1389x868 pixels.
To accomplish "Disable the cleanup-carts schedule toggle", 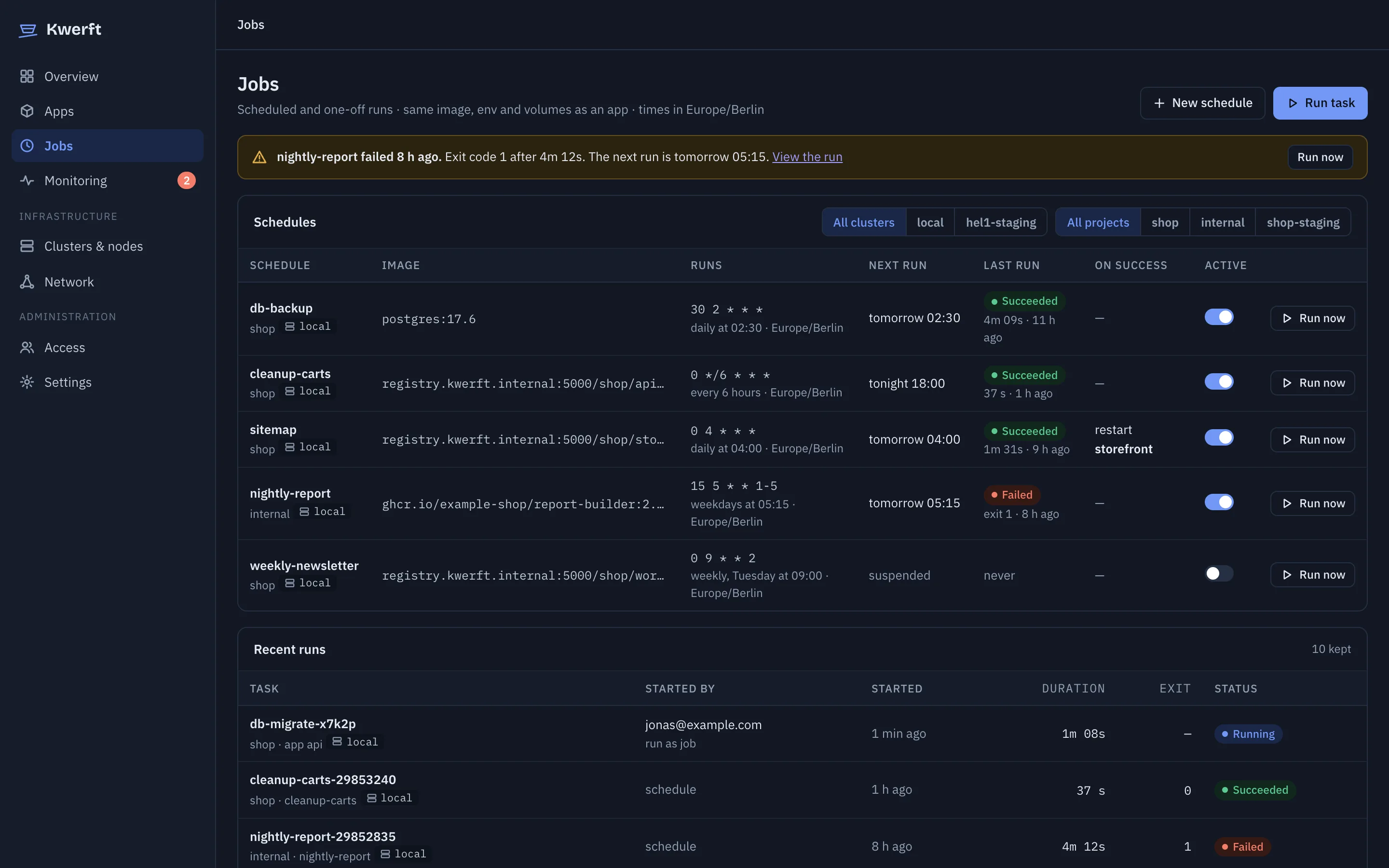I will coord(1219,382).
